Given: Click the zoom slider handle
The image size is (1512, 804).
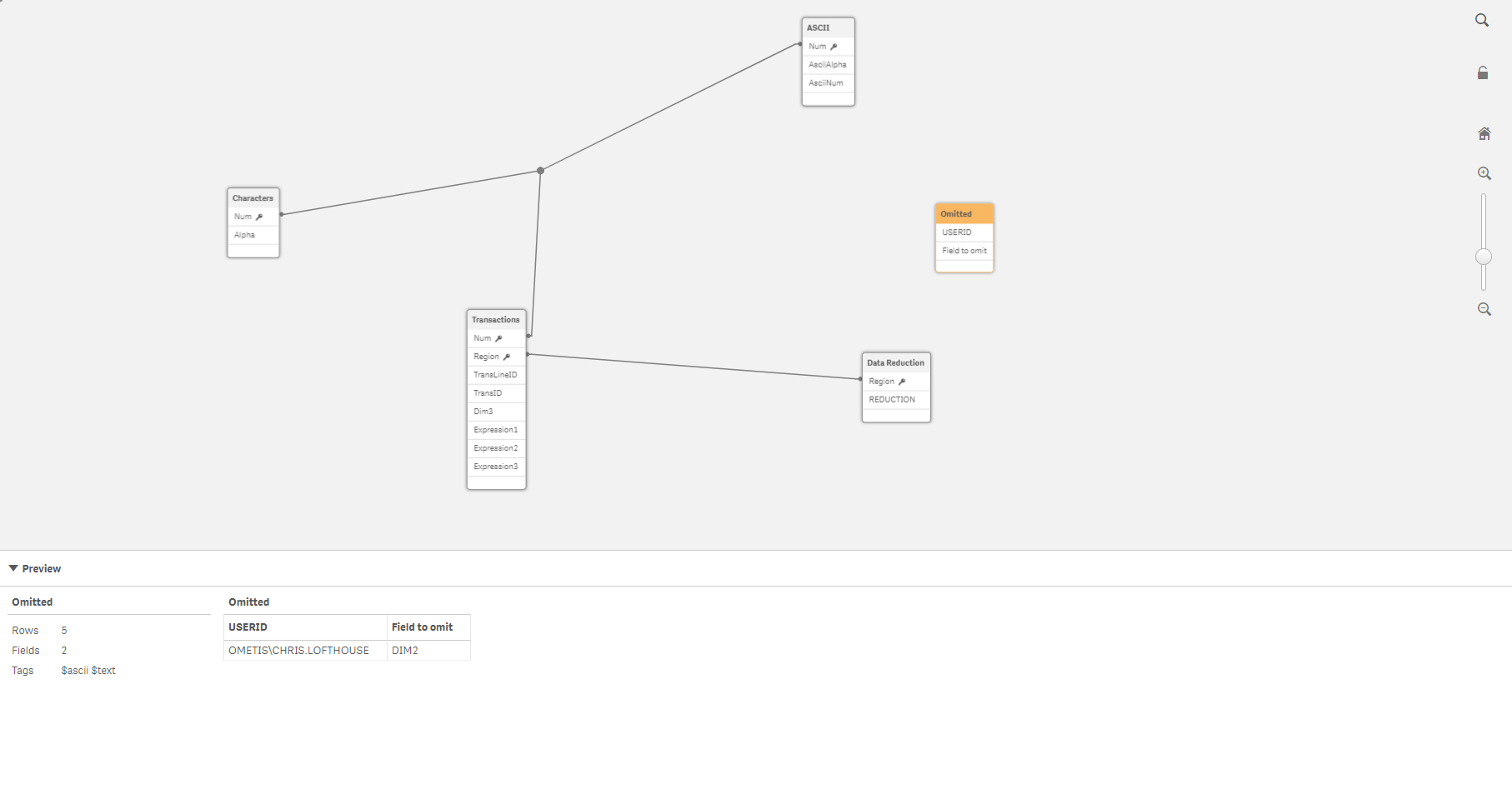Looking at the screenshot, I should 1483,257.
